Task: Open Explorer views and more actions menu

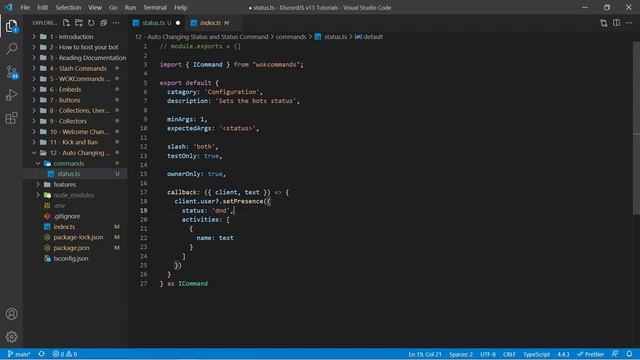Action: coord(116,23)
